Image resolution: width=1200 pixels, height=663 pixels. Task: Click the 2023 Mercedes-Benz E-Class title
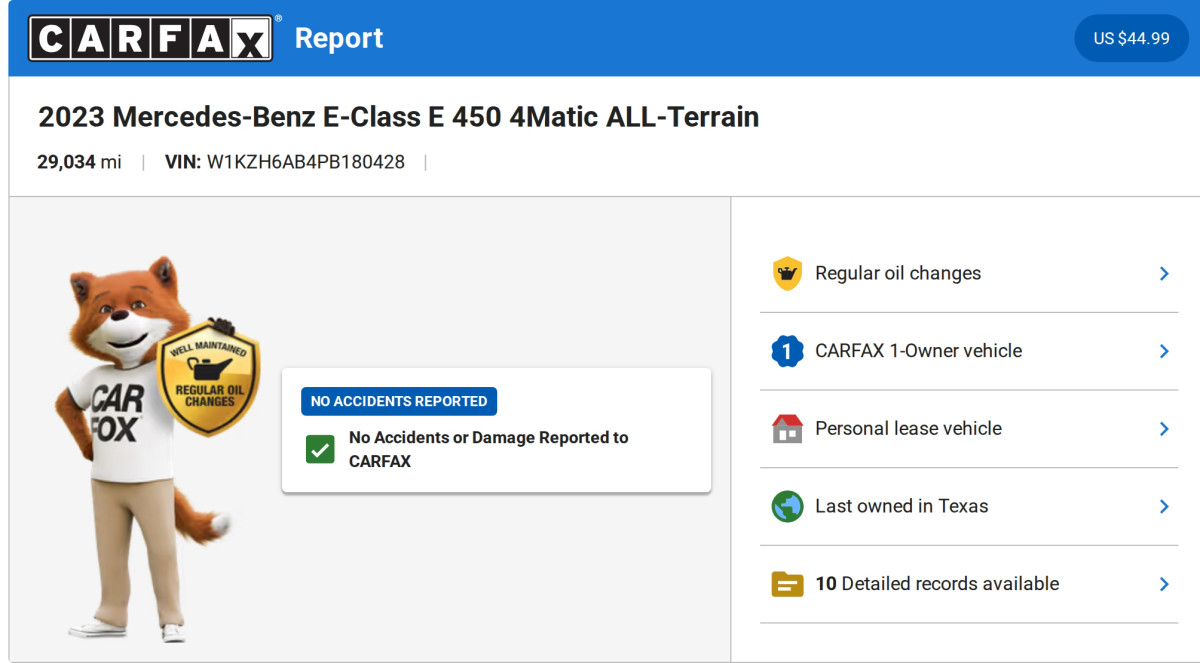pyautogui.click(x=398, y=117)
